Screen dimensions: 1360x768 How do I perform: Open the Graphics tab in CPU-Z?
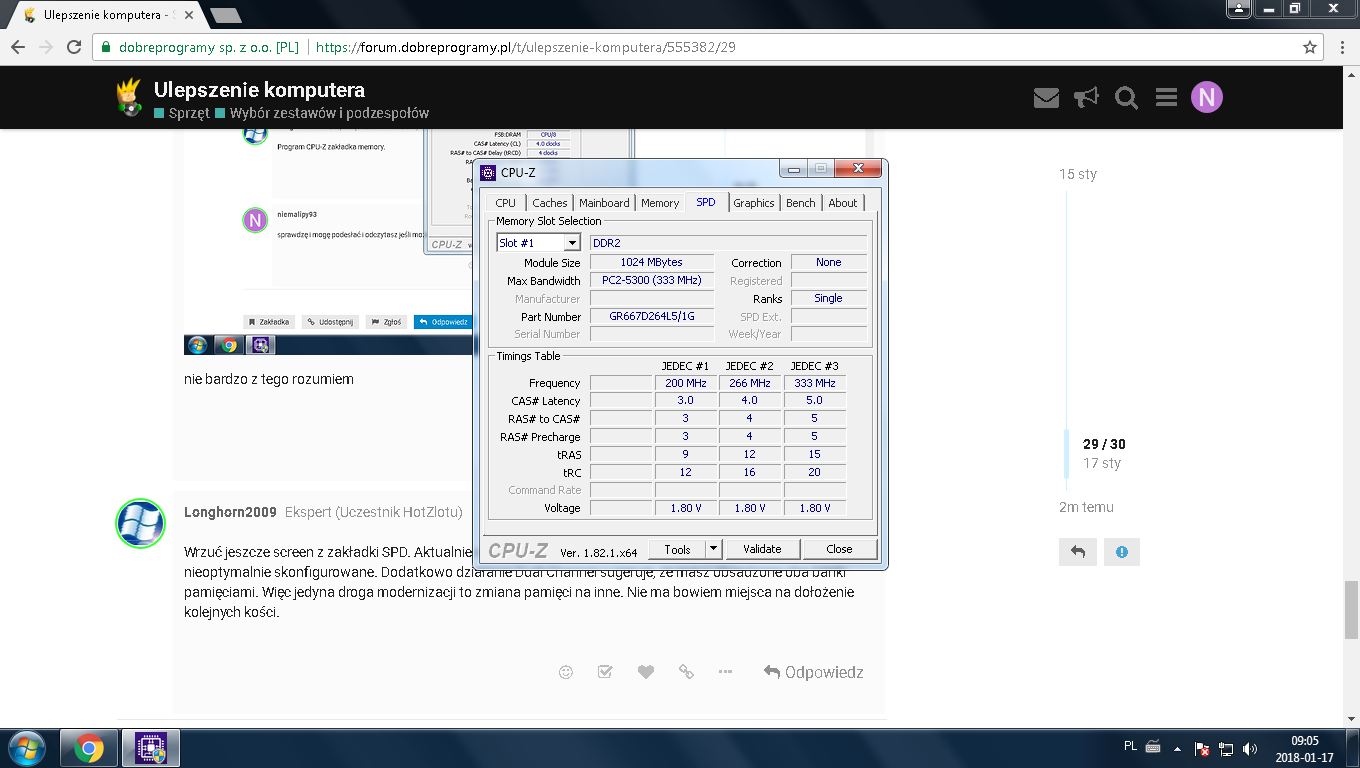[x=754, y=203]
